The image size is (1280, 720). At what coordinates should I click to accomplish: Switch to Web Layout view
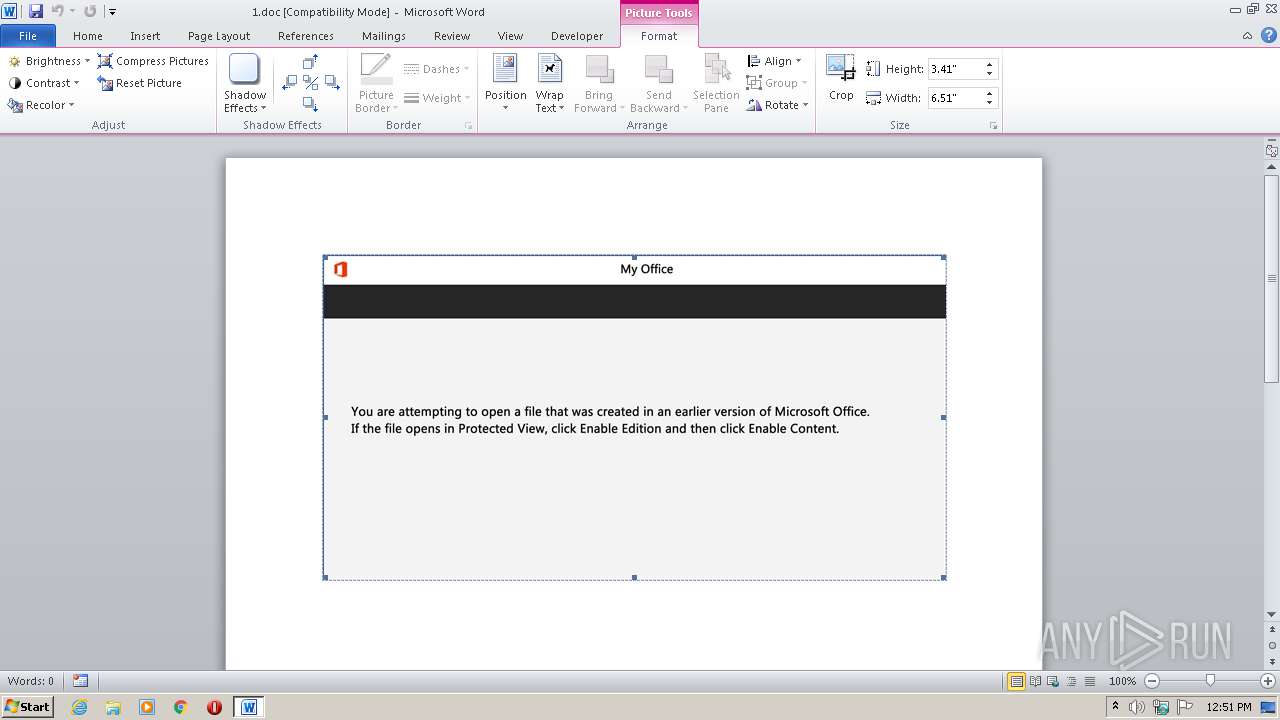pos(1053,681)
